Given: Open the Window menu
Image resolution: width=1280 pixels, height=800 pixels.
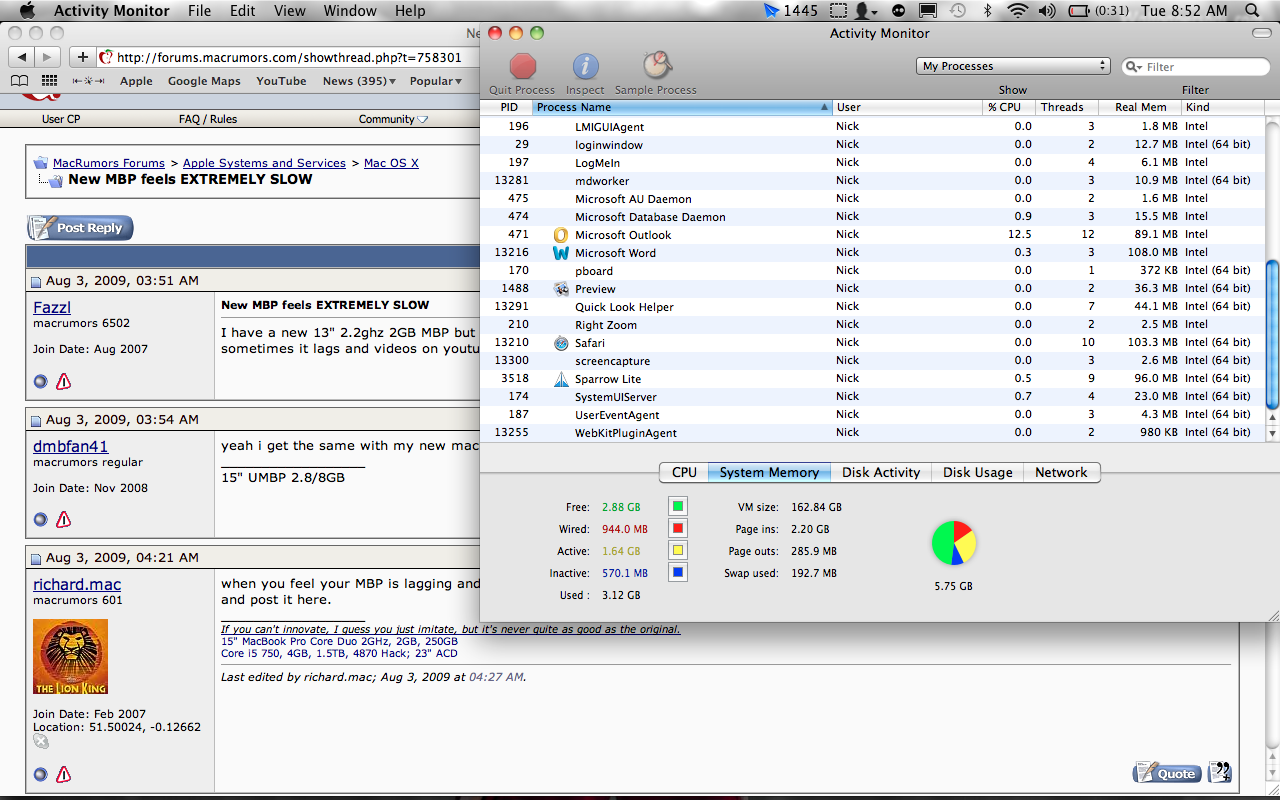Looking at the screenshot, I should pos(350,11).
